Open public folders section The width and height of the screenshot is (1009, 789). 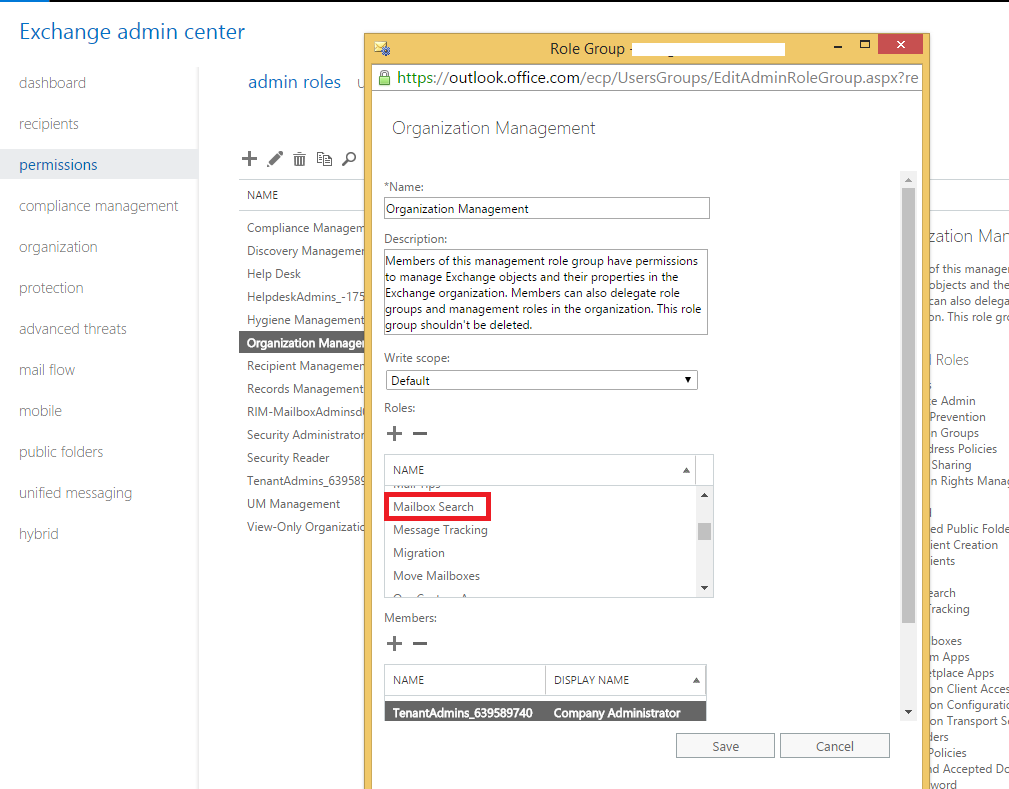point(61,452)
